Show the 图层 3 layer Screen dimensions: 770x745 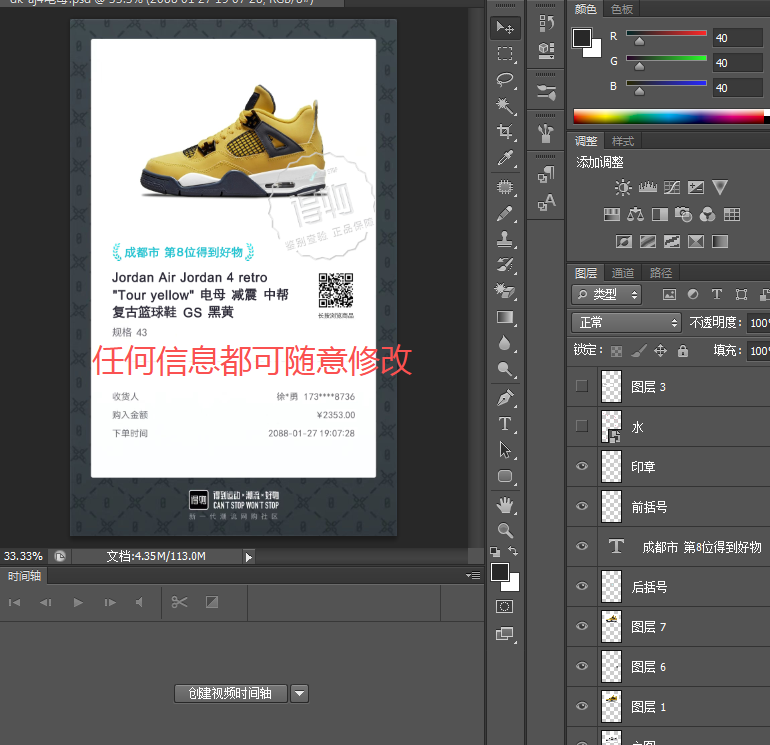(x=582, y=387)
